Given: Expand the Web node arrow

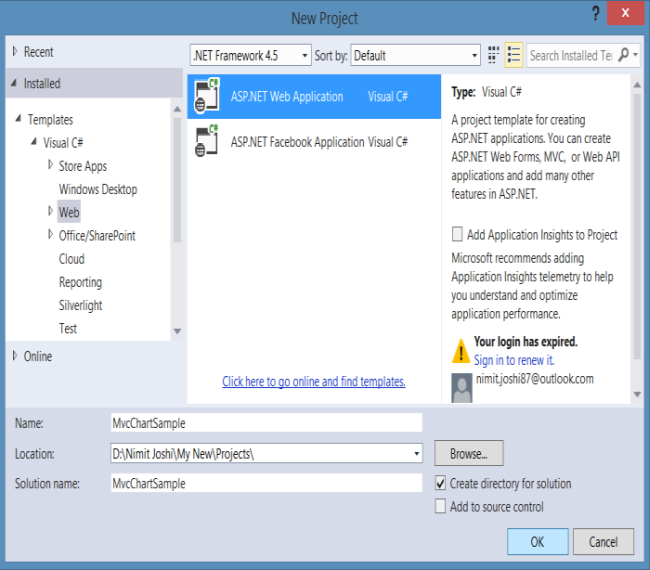Looking at the screenshot, I should point(50,211).
